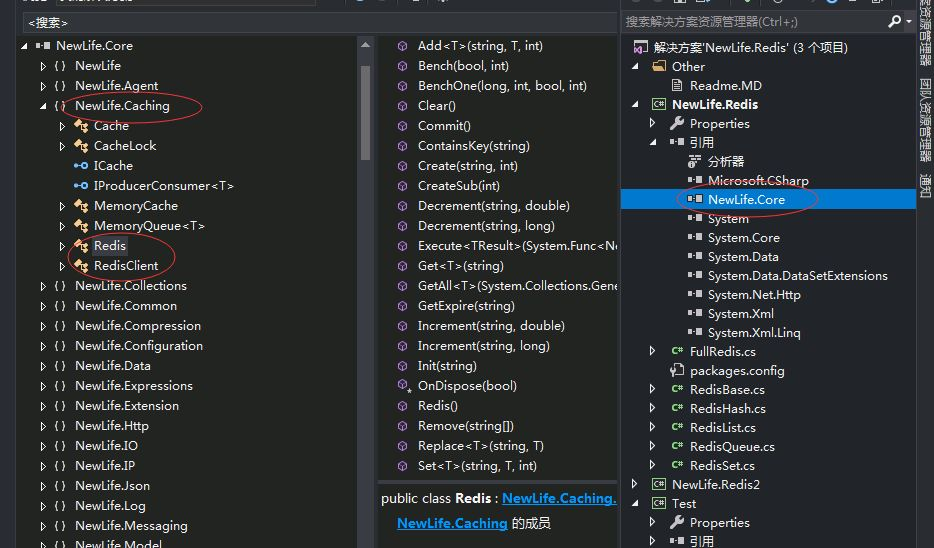Click the NewLife.Redis C# project icon

click(659, 104)
